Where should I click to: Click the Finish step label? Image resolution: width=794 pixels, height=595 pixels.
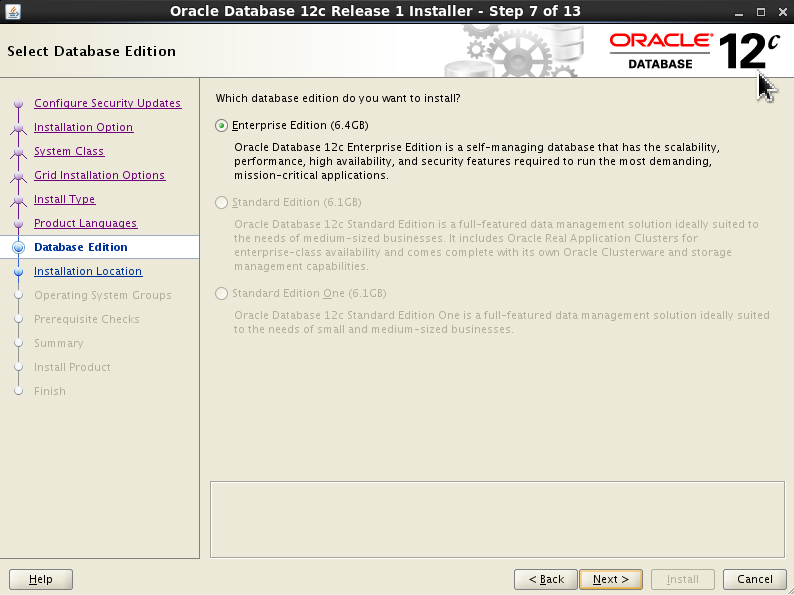50,391
